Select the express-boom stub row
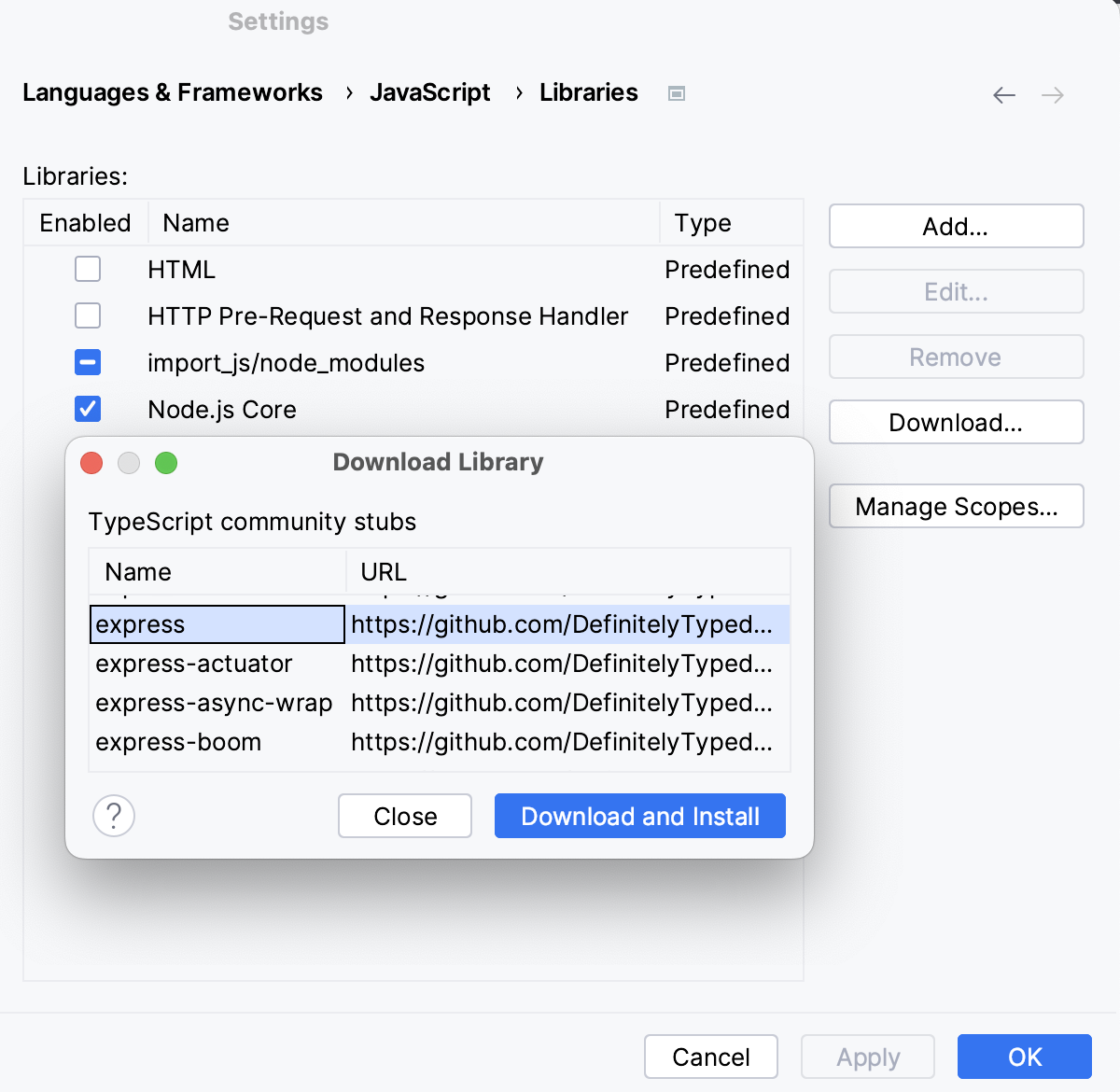 tap(178, 742)
